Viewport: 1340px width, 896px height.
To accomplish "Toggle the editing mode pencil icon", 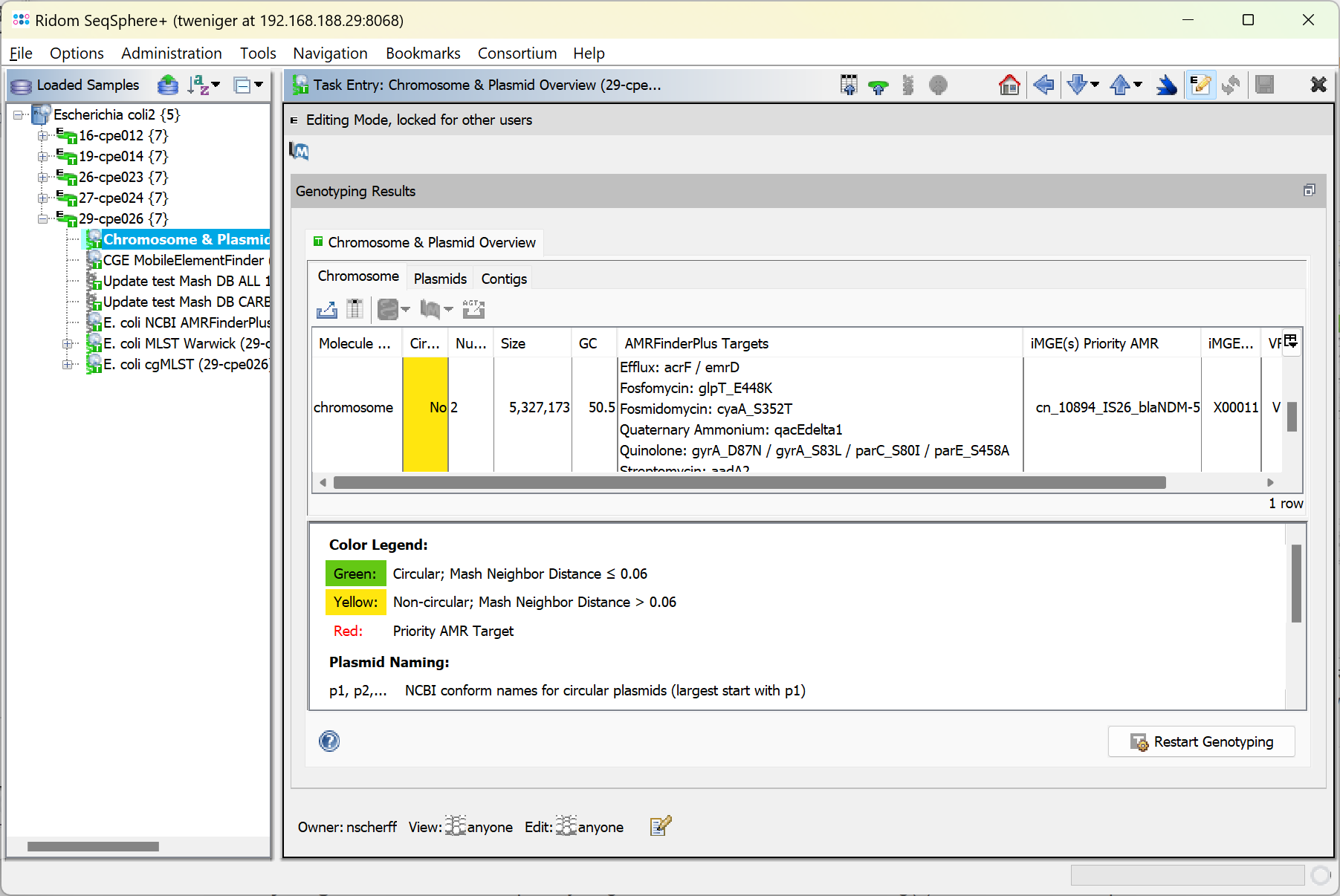I will [x=1200, y=85].
